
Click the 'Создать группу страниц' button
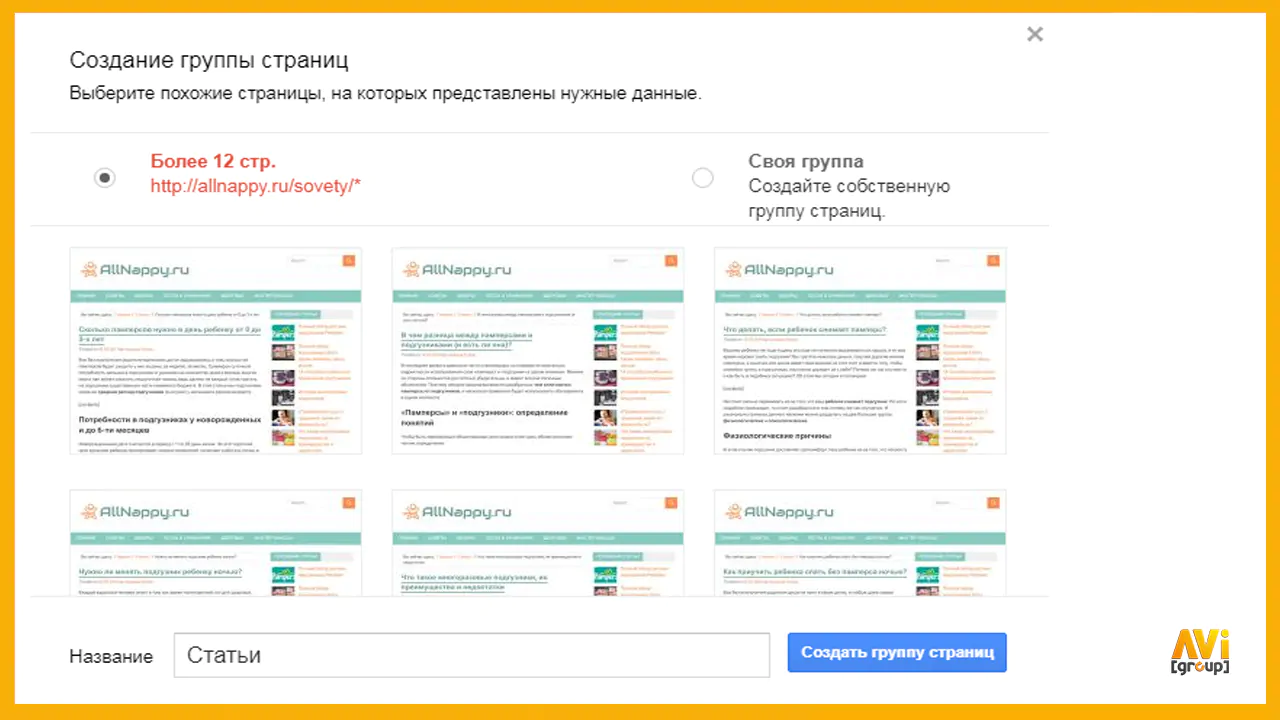tap(897, 653)
